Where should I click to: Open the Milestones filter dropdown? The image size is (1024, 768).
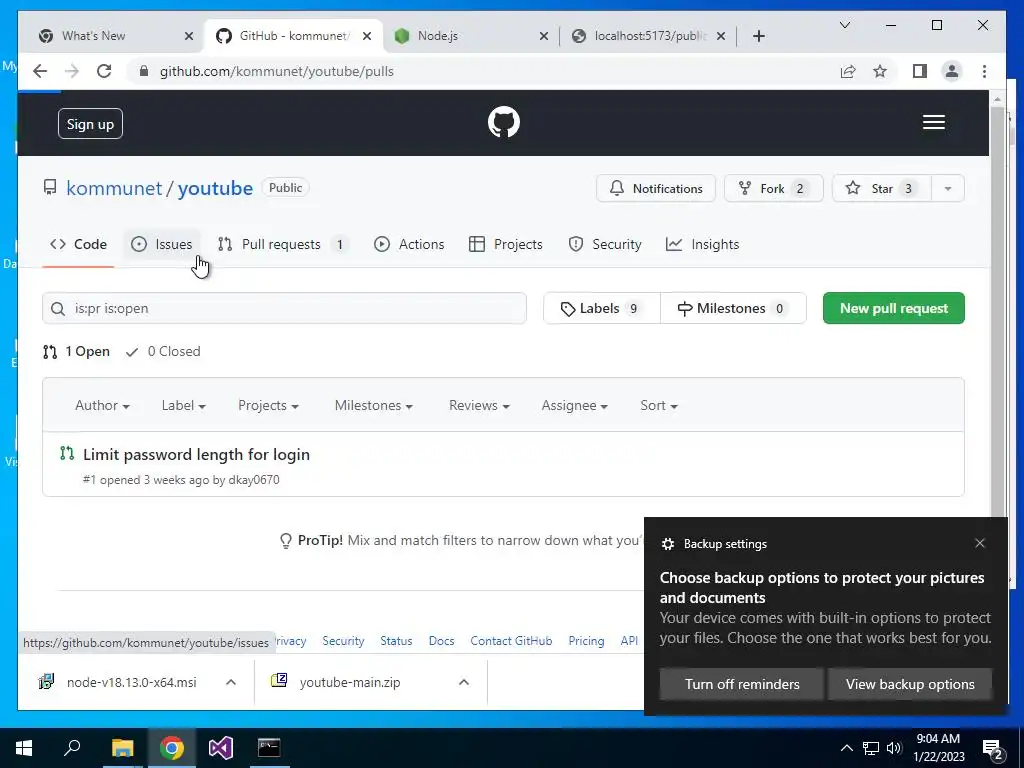(374, 406)
